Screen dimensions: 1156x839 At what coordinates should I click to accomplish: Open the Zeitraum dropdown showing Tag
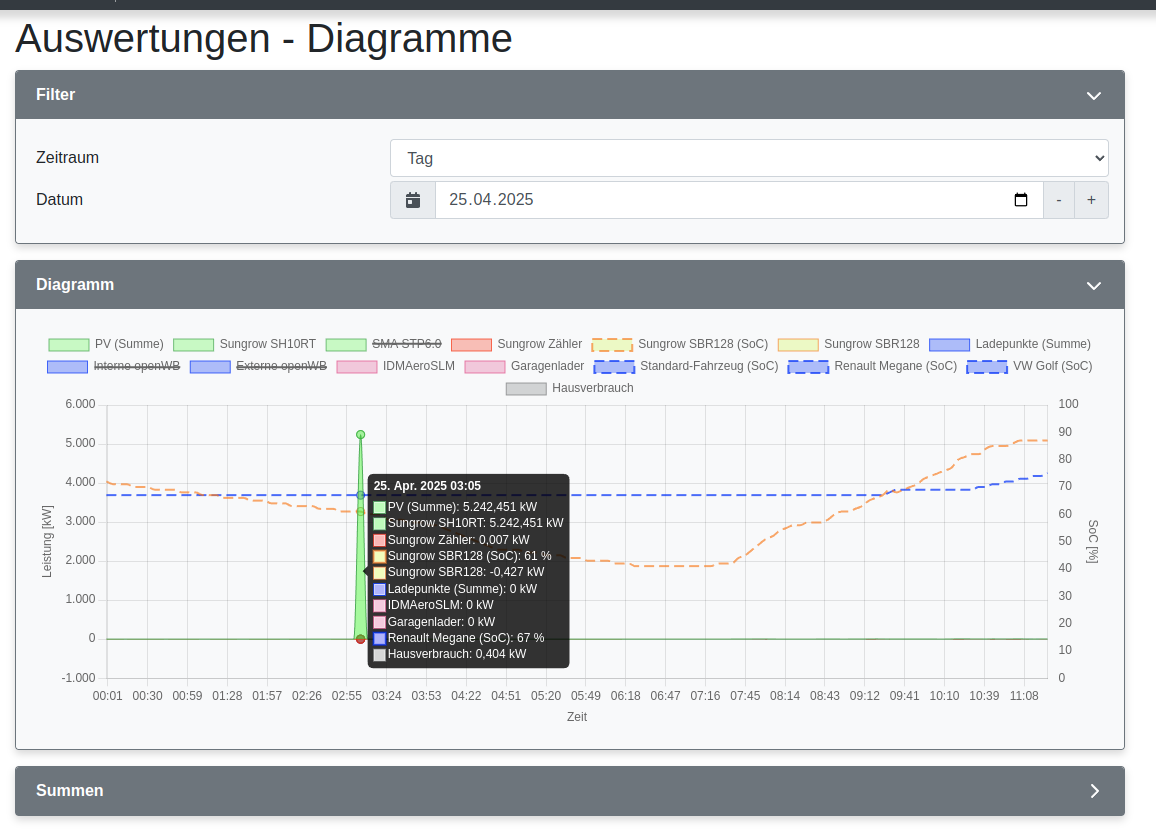point(749,158)
